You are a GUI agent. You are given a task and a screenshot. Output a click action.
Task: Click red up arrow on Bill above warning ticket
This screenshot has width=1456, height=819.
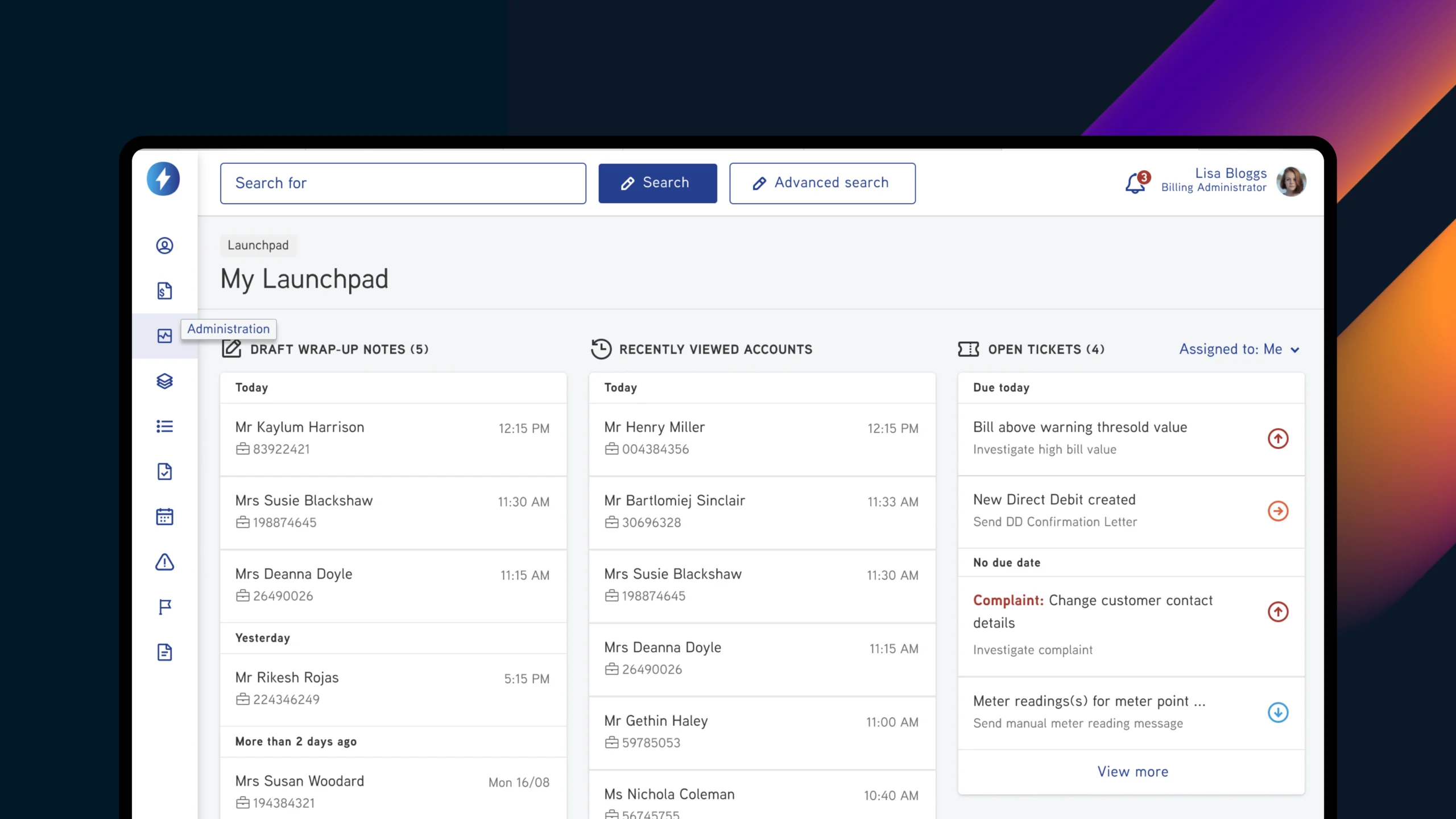[1277, 439]
